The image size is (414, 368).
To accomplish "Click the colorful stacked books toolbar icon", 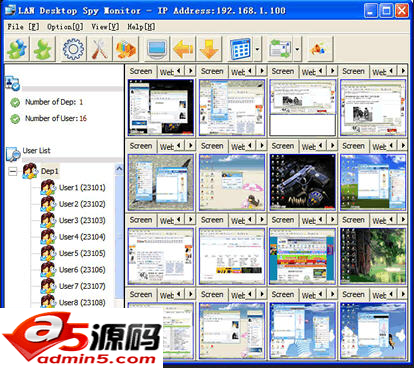I will 126,49.
